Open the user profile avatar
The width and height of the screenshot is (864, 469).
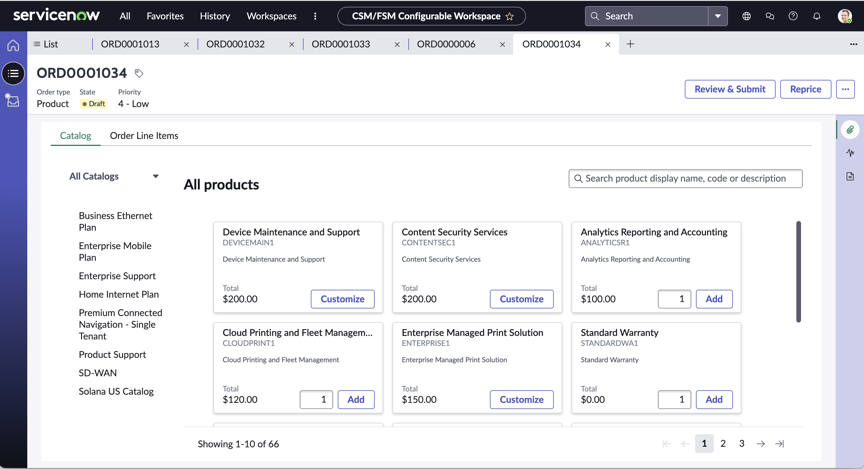click(845, 16)
